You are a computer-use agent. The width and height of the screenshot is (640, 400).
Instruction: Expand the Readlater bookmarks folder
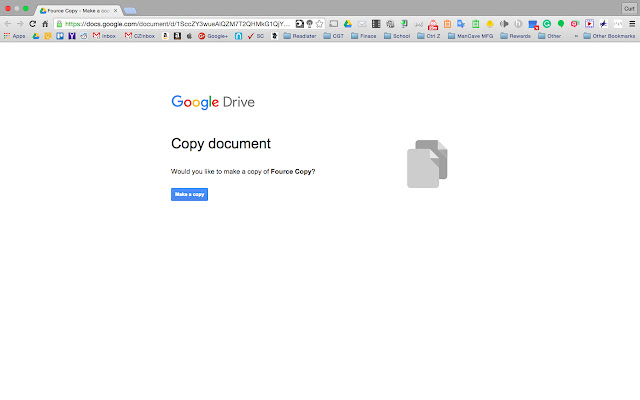[x=300, y=36]
